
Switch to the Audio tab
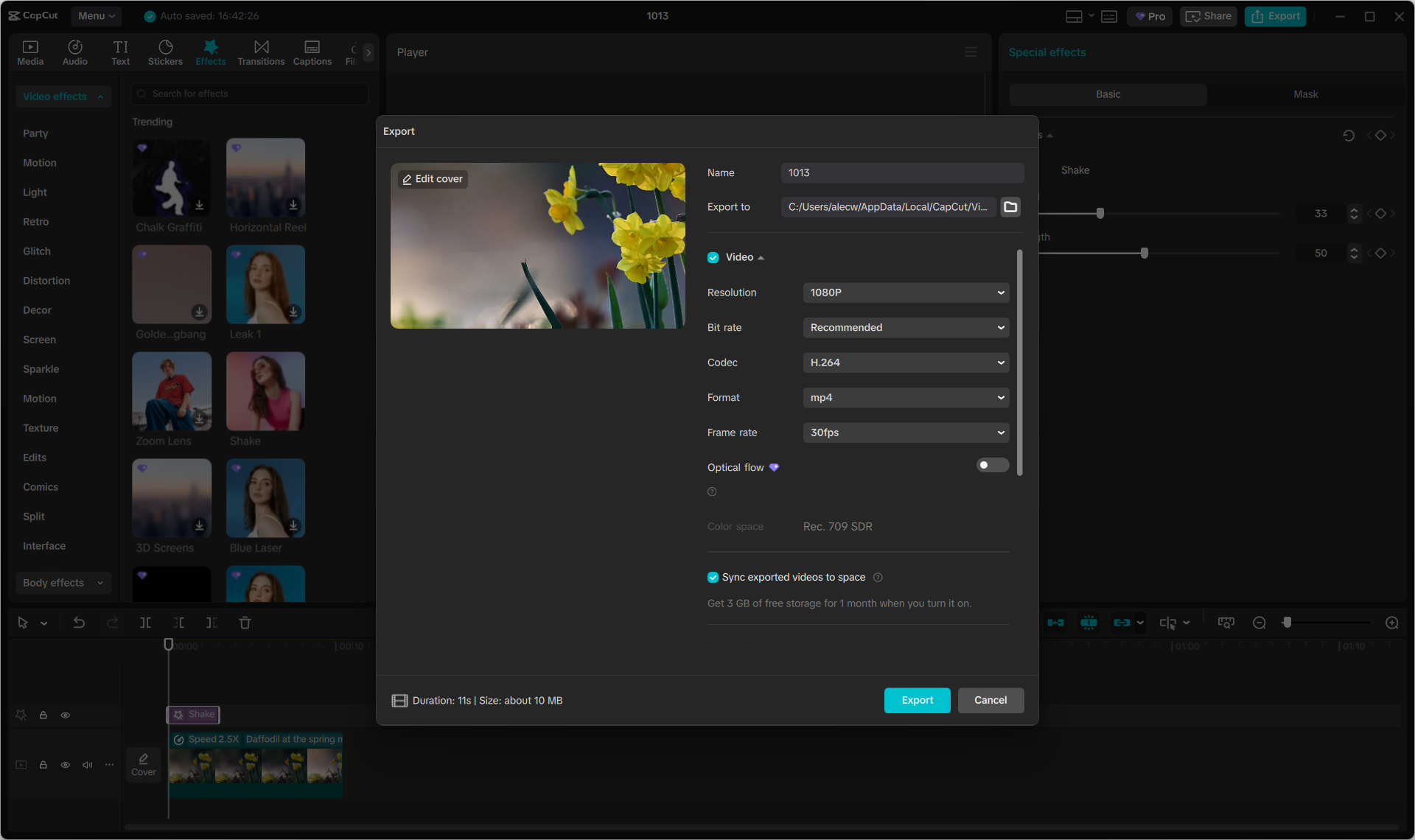pyautogui.click(x=75, y=52)
